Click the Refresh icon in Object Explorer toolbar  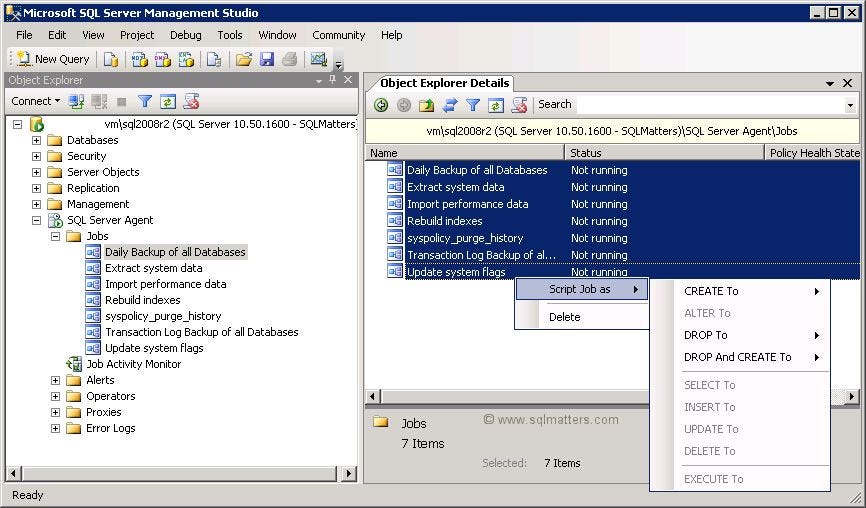pos(168,102)
